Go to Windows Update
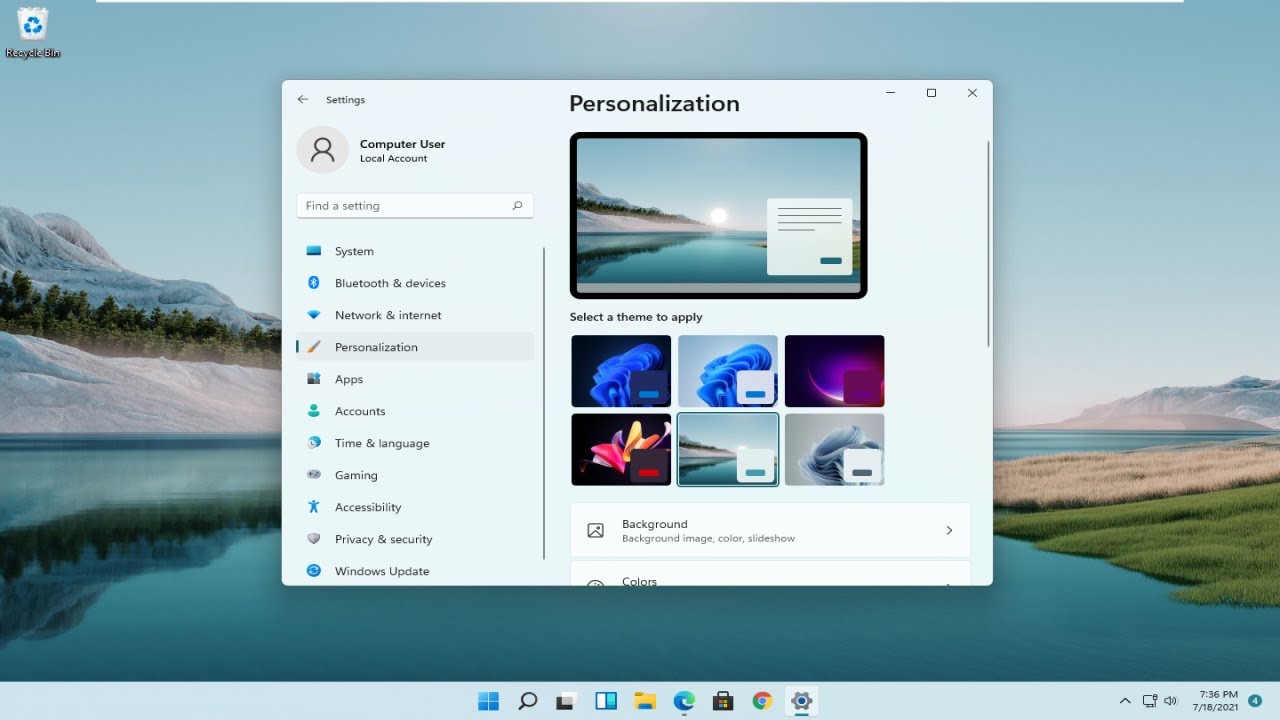Viewport: 1280px width, 720px height. [x=415, y=571]
